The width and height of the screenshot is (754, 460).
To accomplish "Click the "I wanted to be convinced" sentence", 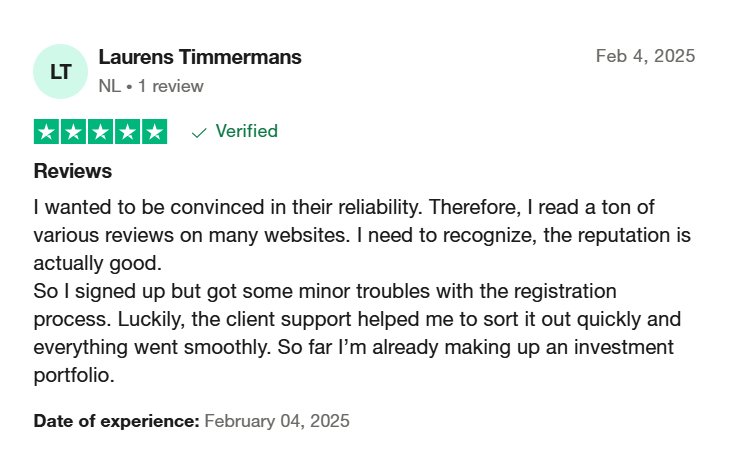I will (x=228, y=208).
